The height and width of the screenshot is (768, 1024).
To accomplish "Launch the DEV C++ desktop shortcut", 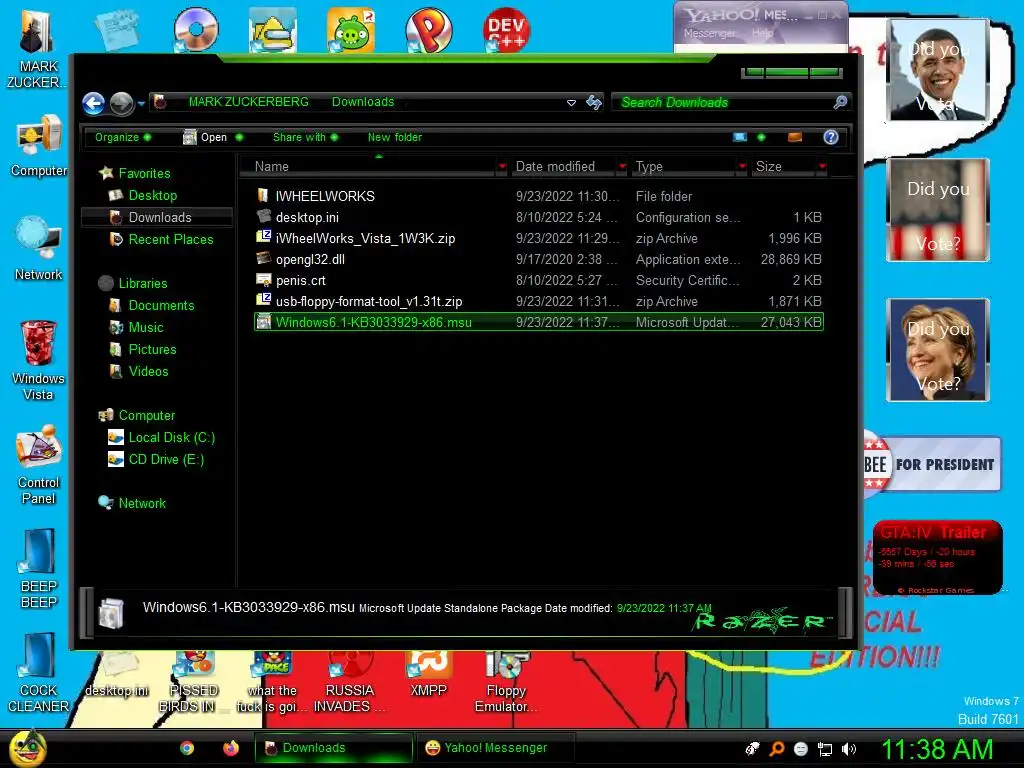I will pyautogui.click(x=506, y=31).
